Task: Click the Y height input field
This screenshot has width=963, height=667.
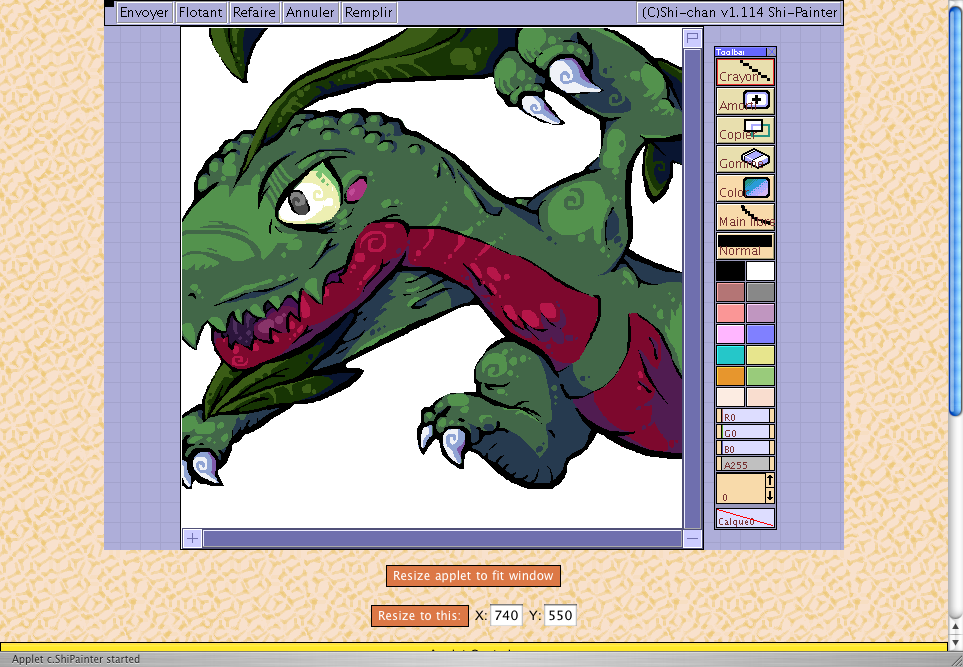Action: (559, 615)
